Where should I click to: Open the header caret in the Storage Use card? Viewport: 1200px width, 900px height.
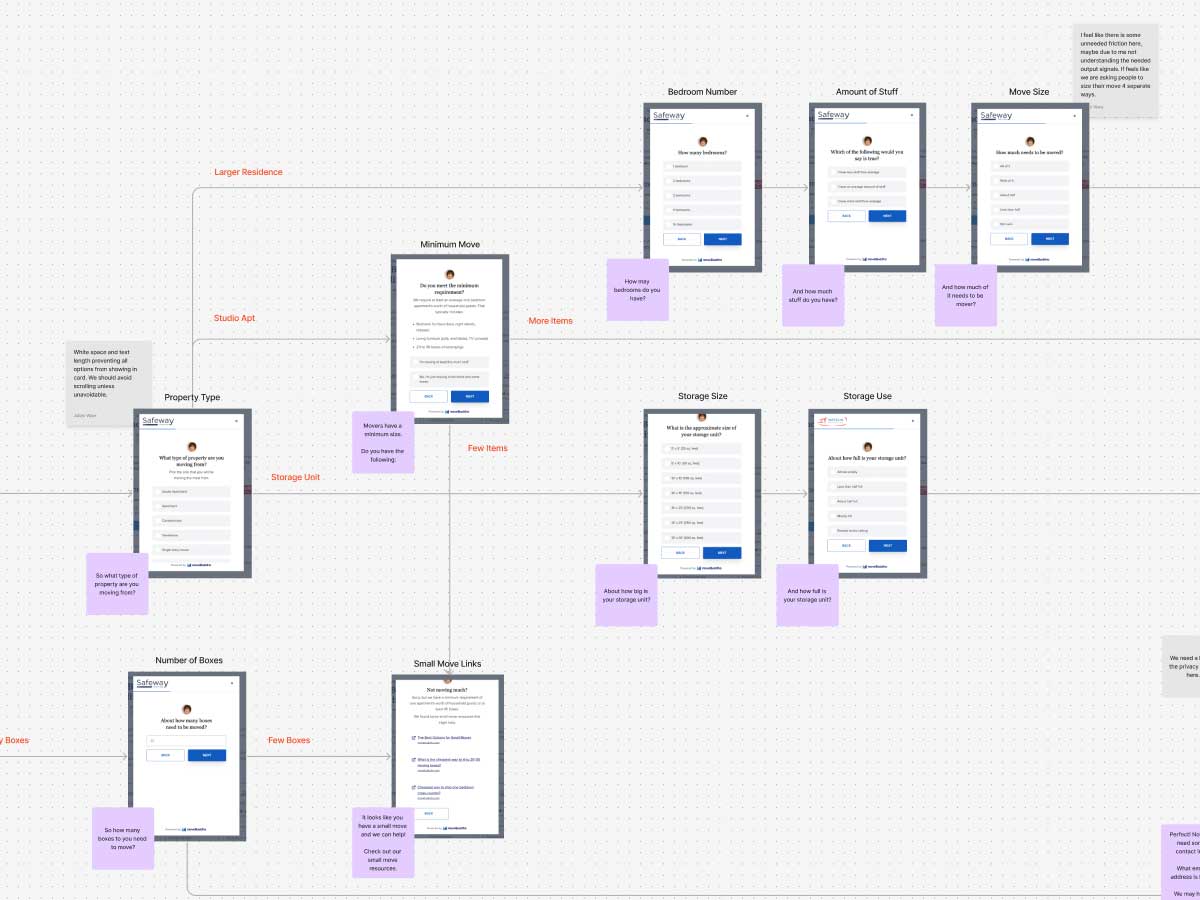click(911, 421)
